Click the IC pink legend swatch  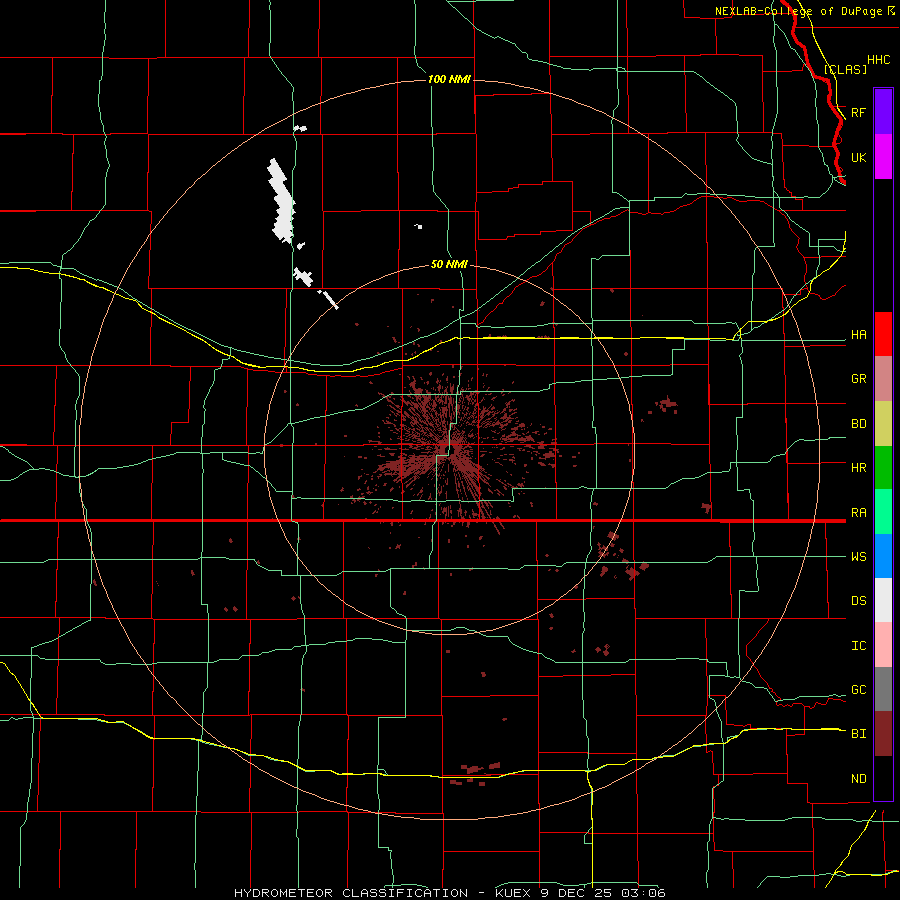pyautogui.click(x=883, y=645)
